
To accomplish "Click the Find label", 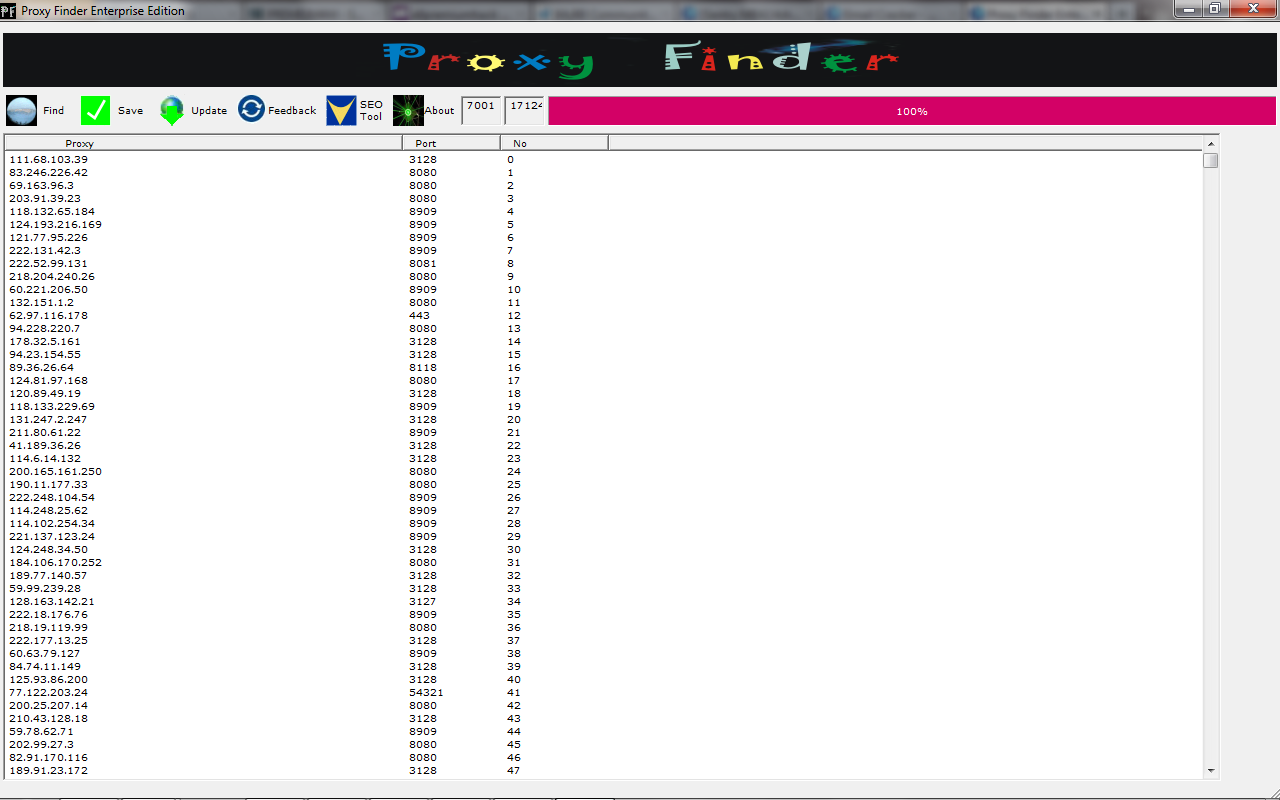I will point(53,111).
